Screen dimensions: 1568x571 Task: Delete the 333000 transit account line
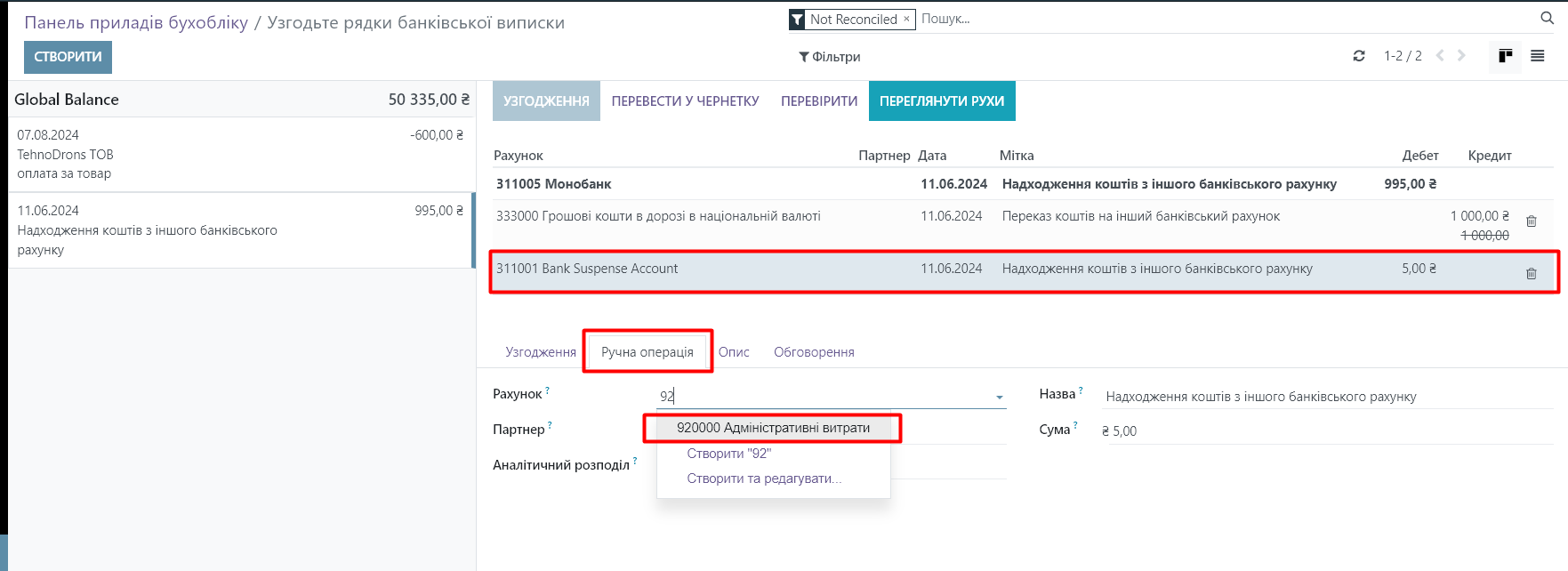point(1532,221)
